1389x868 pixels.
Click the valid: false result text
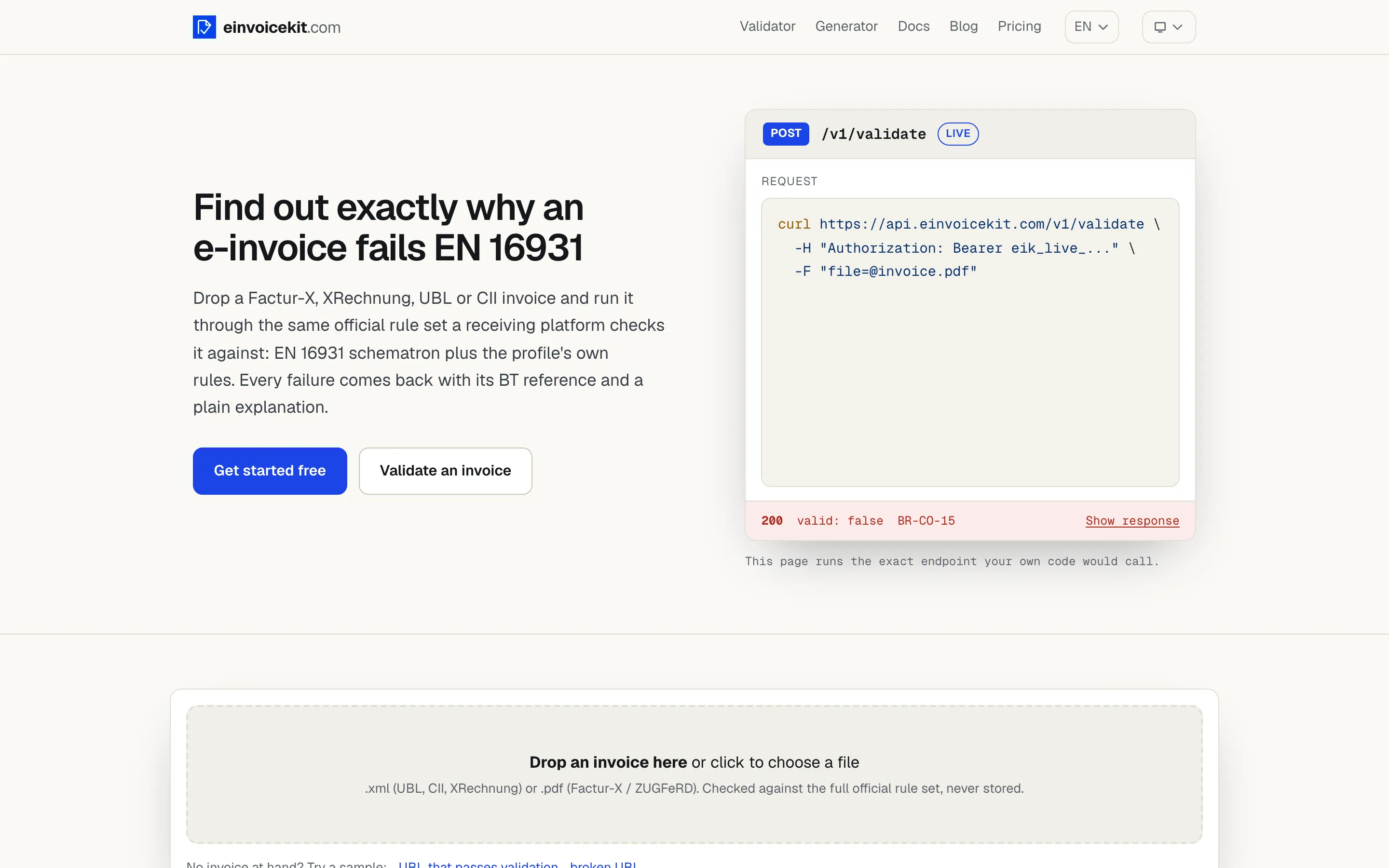(x=840, y=521)
